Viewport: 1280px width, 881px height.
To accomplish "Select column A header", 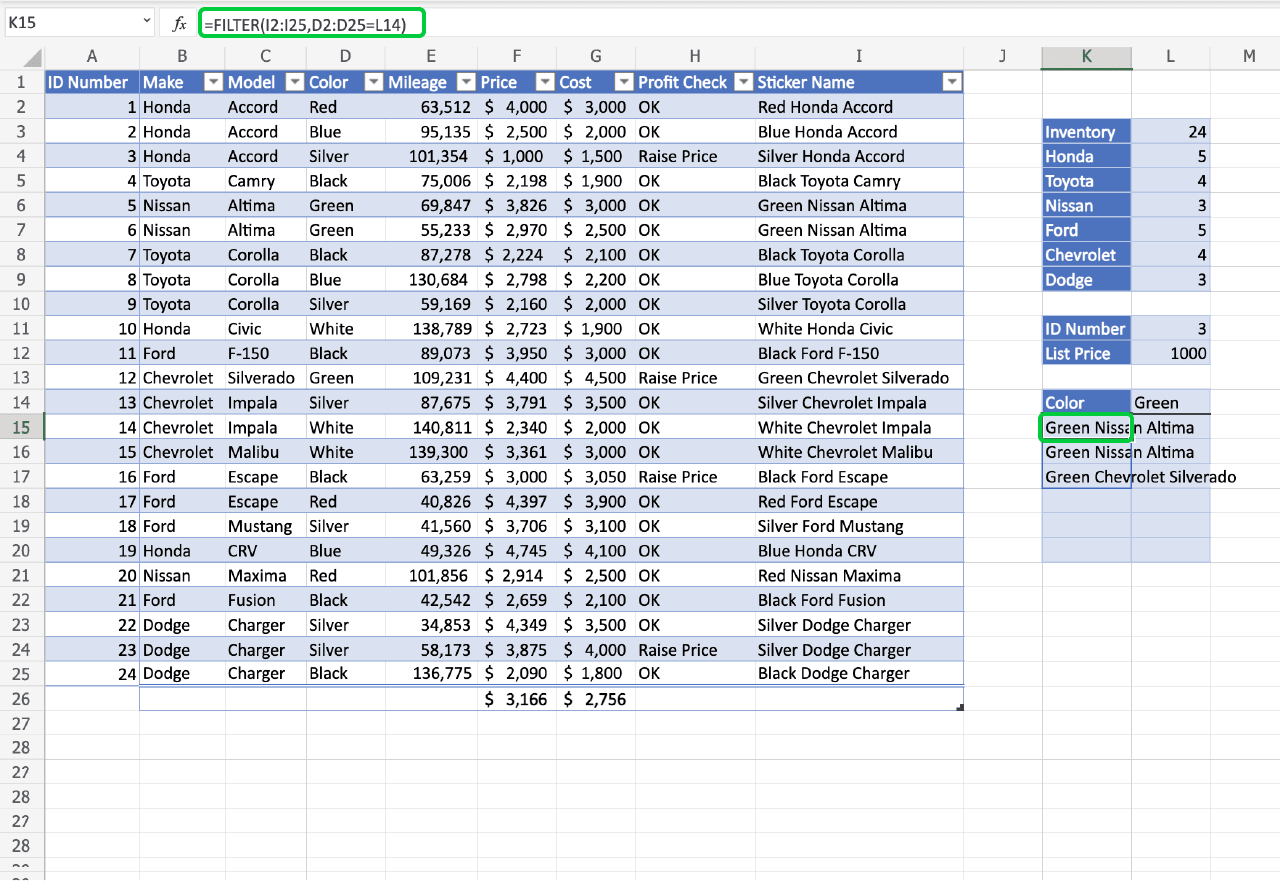I will coord(92,57).
